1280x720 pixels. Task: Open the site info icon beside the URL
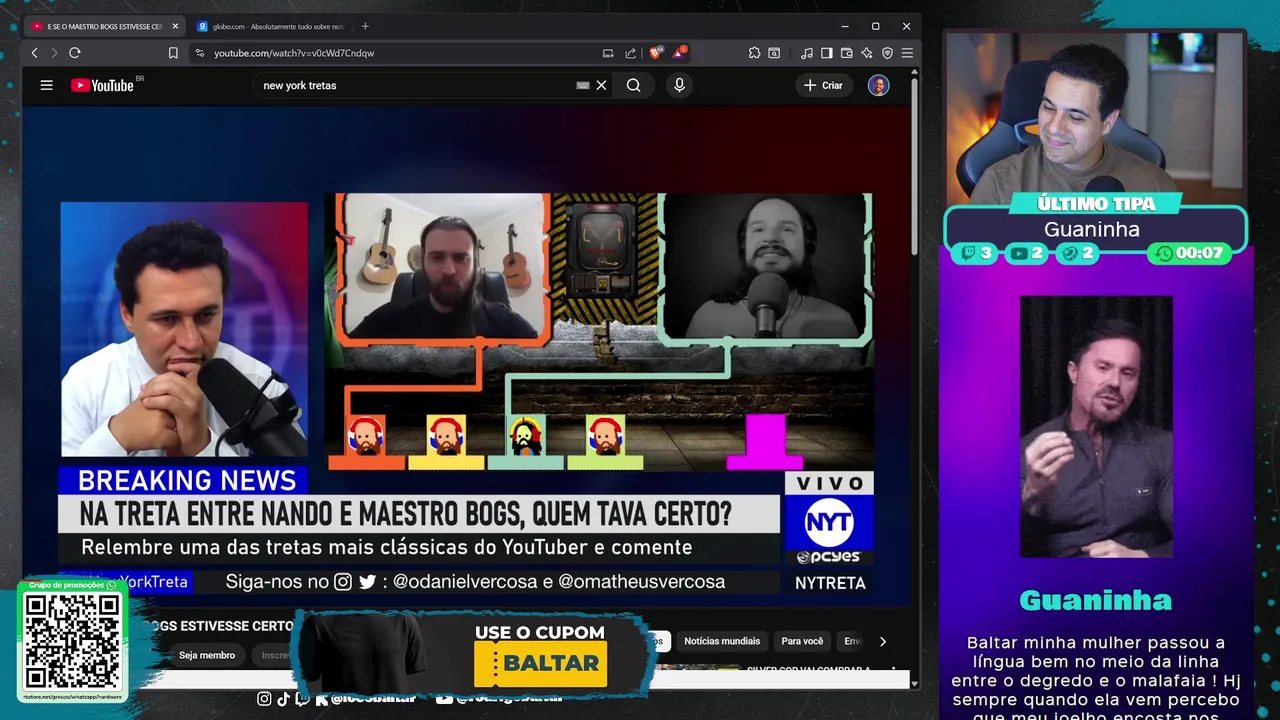(x=199, y=53)
